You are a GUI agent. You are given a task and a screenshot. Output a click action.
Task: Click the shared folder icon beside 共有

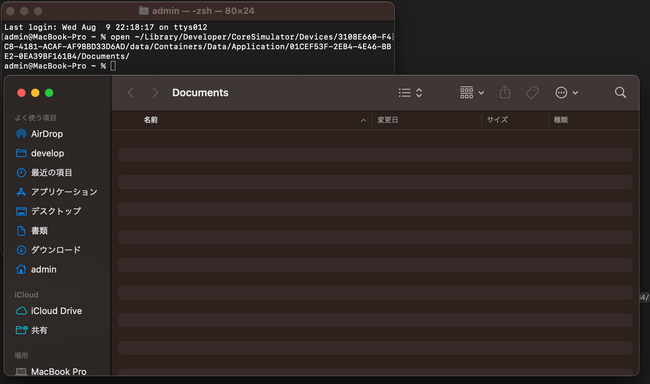click(x=21, y=330)
